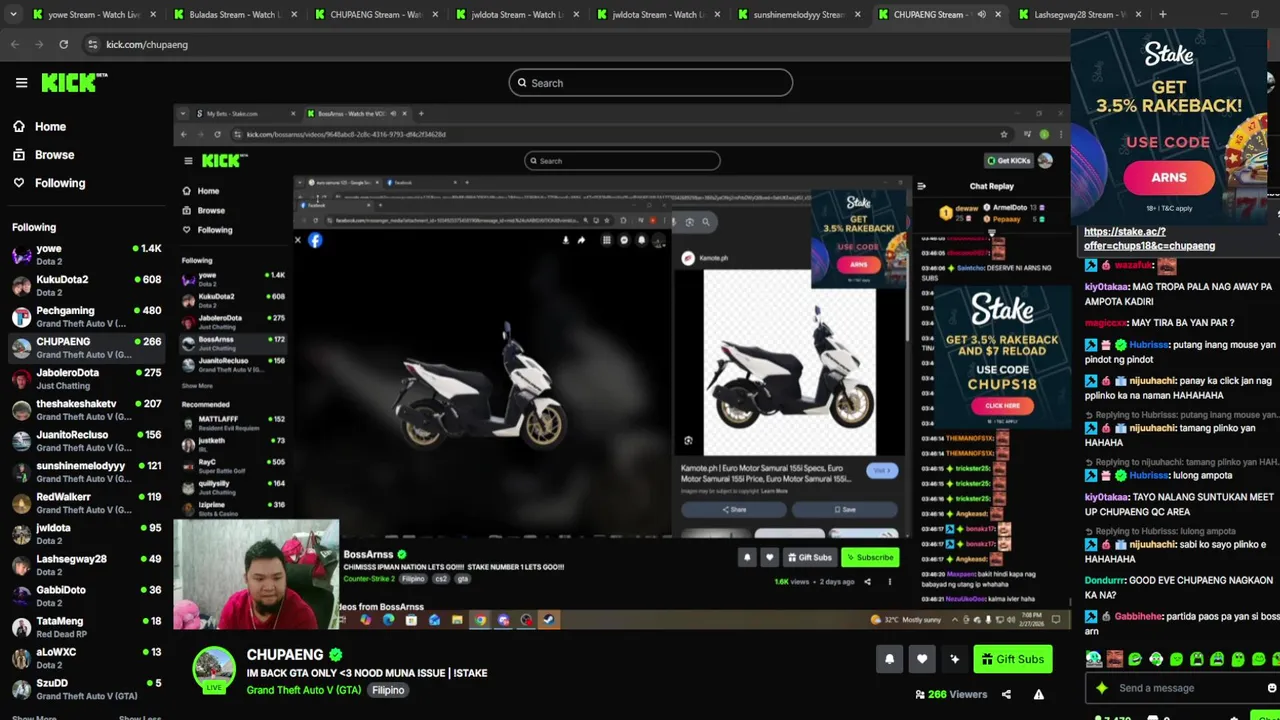
Task: Open a new browser tab with plus
Action: [x=1162, y=14]
